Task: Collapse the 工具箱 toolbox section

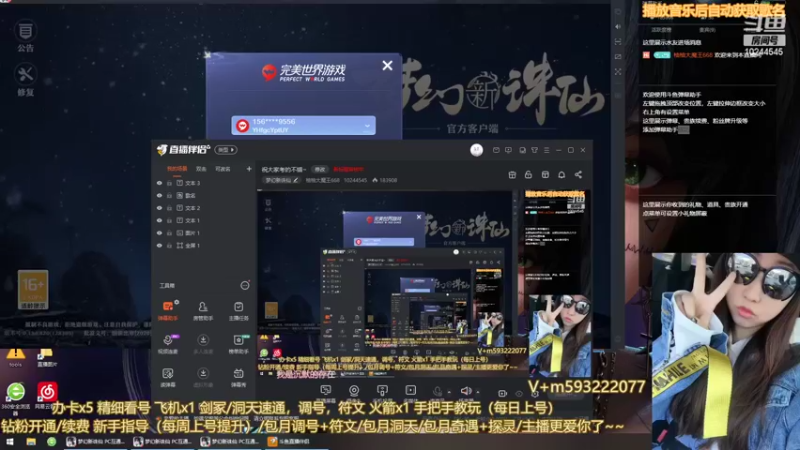Action: coord(245,286)
